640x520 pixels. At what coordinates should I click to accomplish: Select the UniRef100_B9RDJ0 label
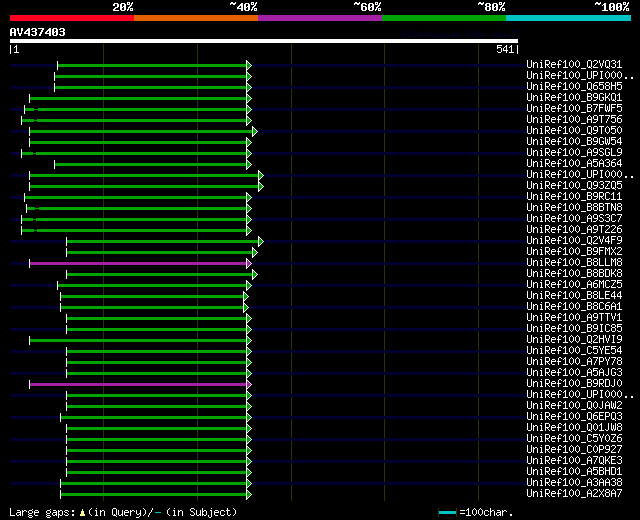(574, 384)
